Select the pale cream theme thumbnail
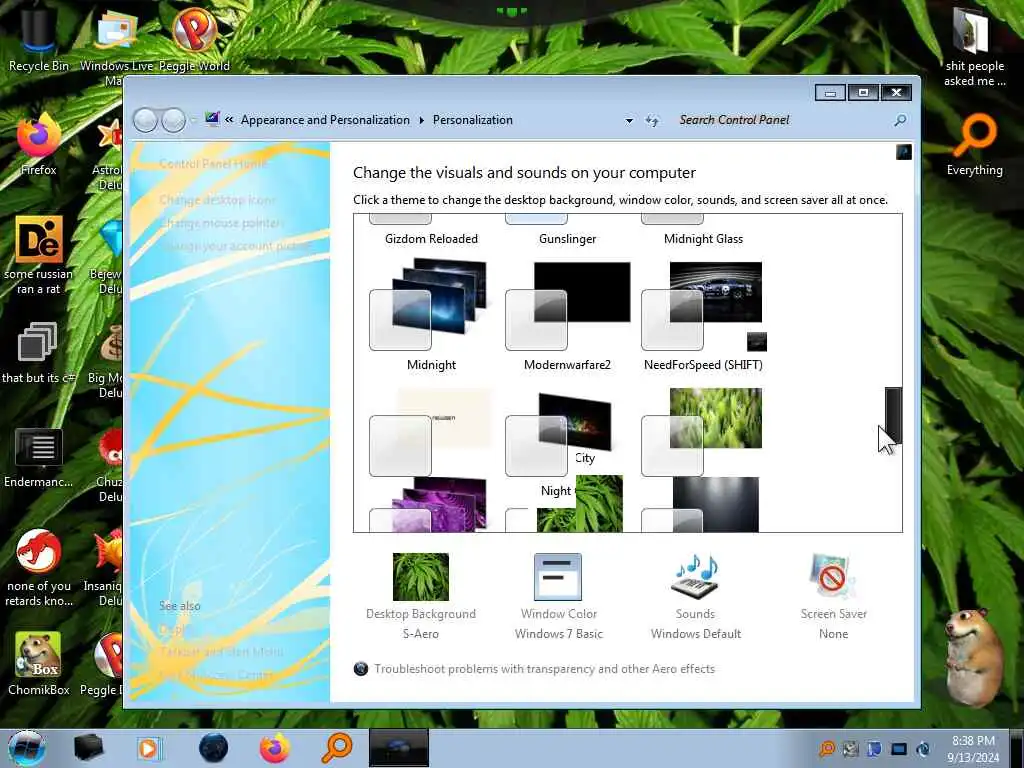Screen dimensions: 1024x768 (x=431, y=431)
